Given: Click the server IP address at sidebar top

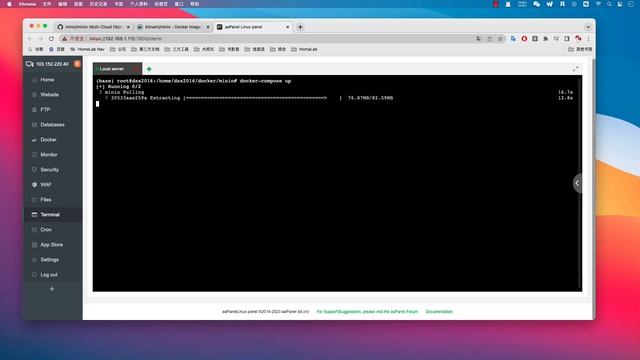Looking at the screenshot, I should tap(52, 64).
